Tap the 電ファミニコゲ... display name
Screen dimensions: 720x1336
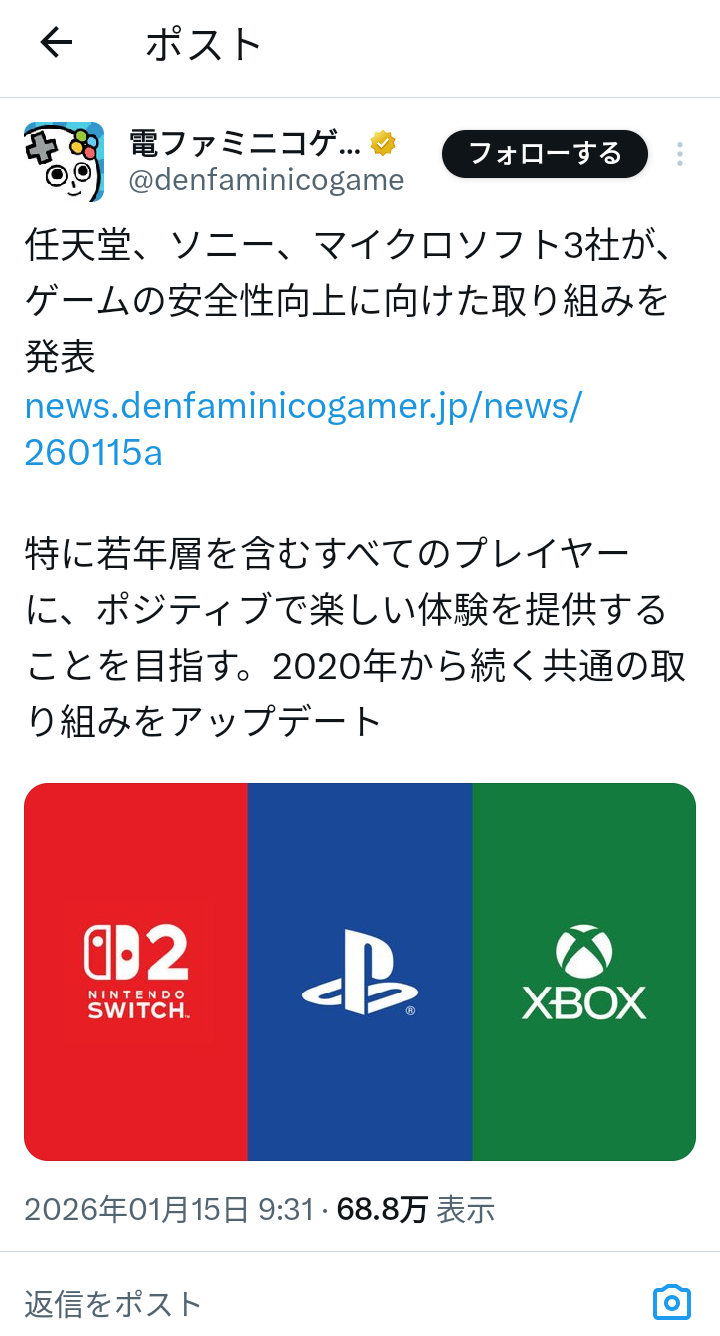pos(245,144)
